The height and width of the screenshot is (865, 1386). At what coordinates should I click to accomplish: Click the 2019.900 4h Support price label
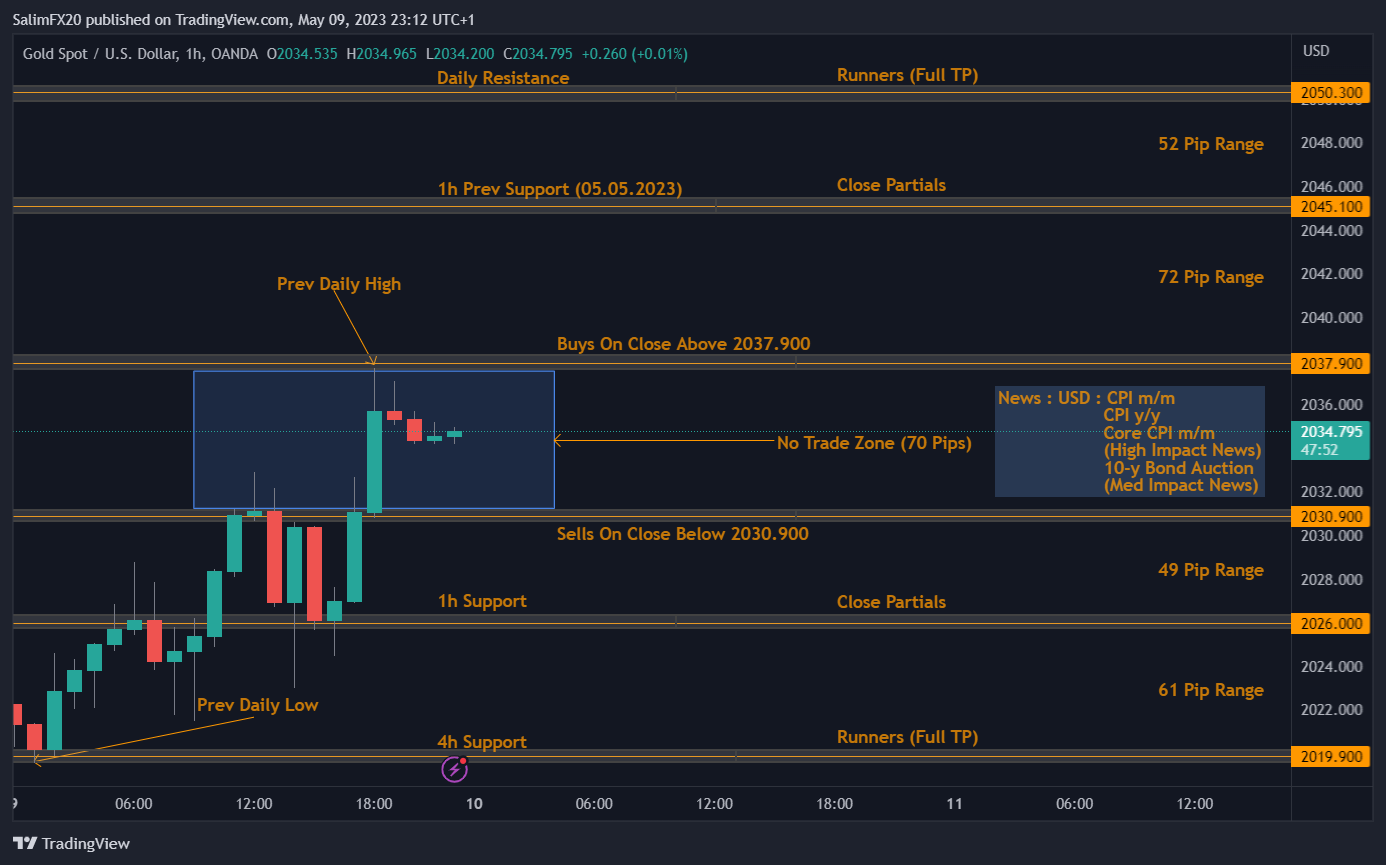pyautogui.click(x=1330, y=757)
